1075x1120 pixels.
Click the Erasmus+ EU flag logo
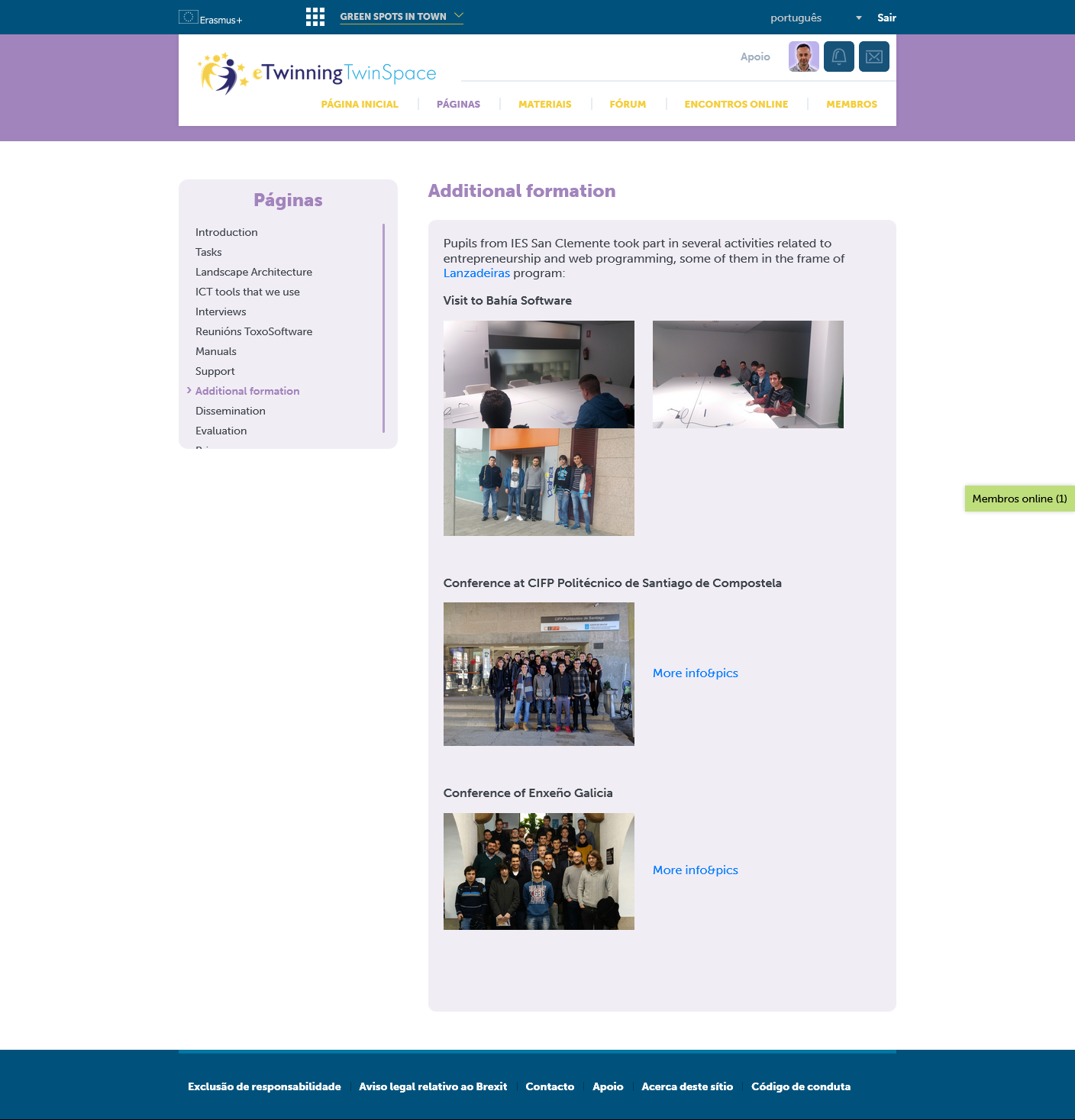pos(210,18)
